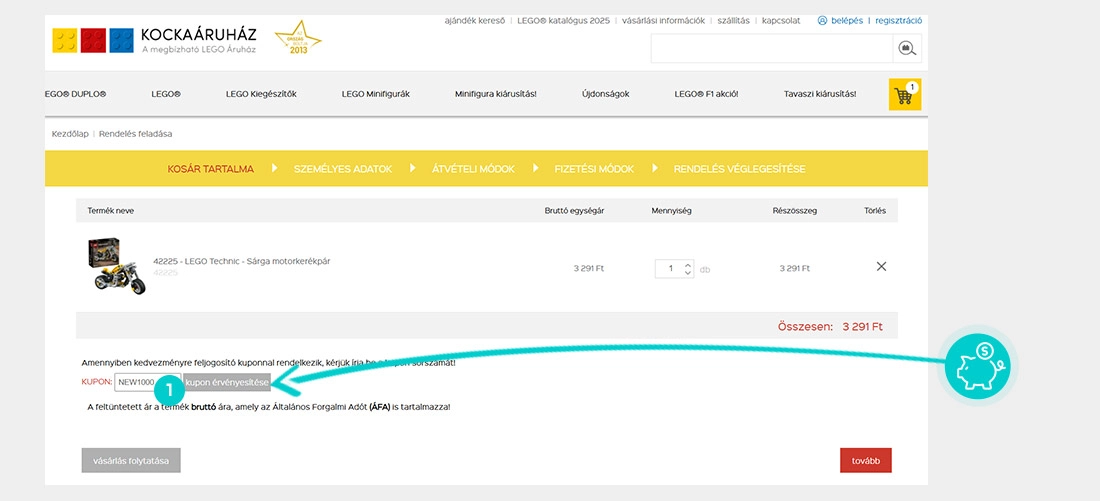This screenshot has width=1100, height=501.
Task: Remove item with the X delete icon
Action: [881, 267]
